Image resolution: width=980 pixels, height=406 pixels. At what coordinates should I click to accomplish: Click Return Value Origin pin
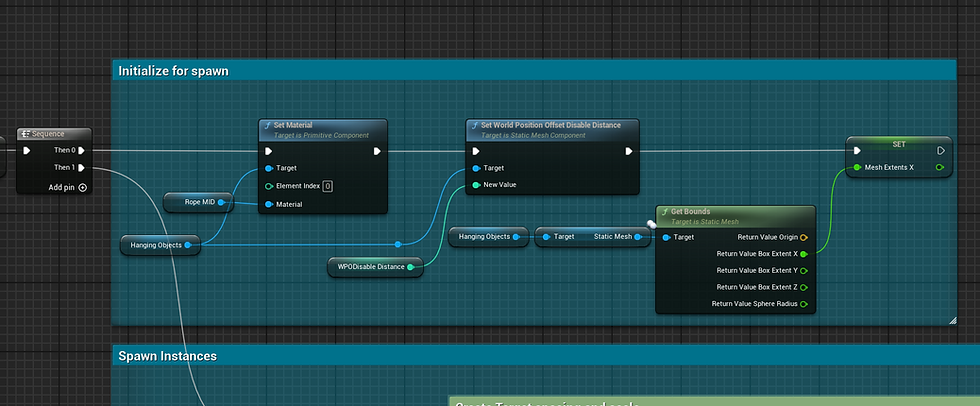coord(804,237)
